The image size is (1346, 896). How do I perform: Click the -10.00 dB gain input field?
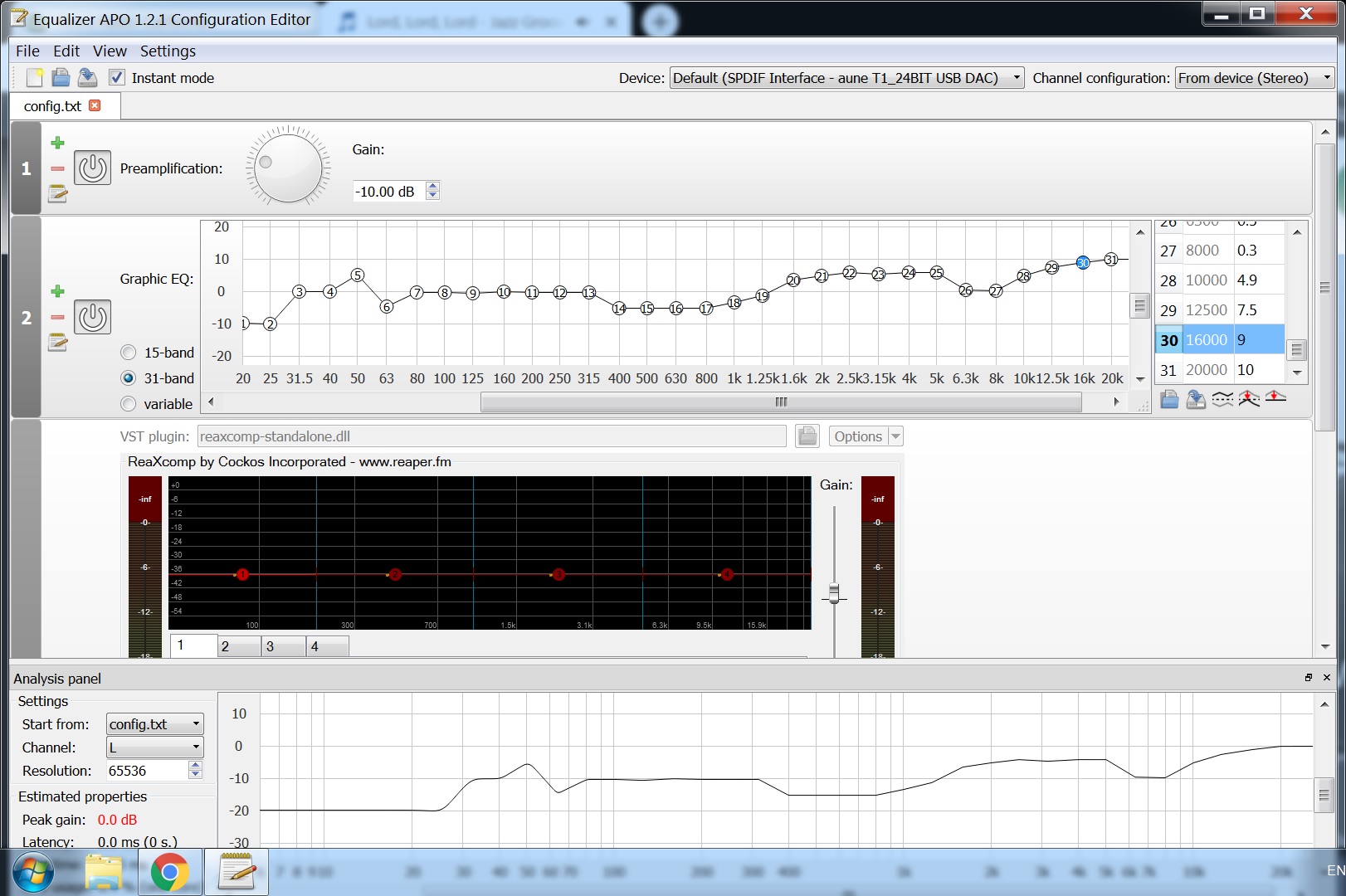[389, 191]
